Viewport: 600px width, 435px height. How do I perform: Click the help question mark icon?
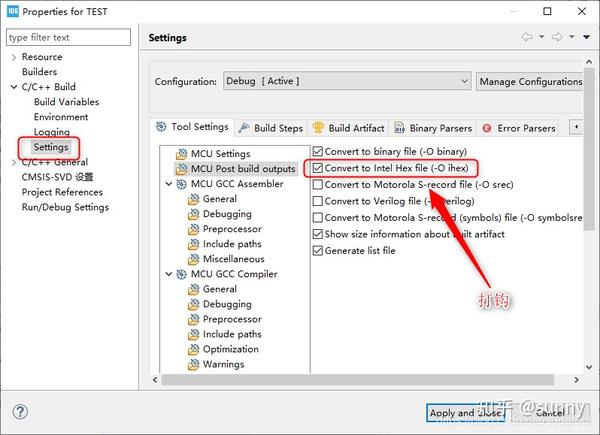[20, 411]
